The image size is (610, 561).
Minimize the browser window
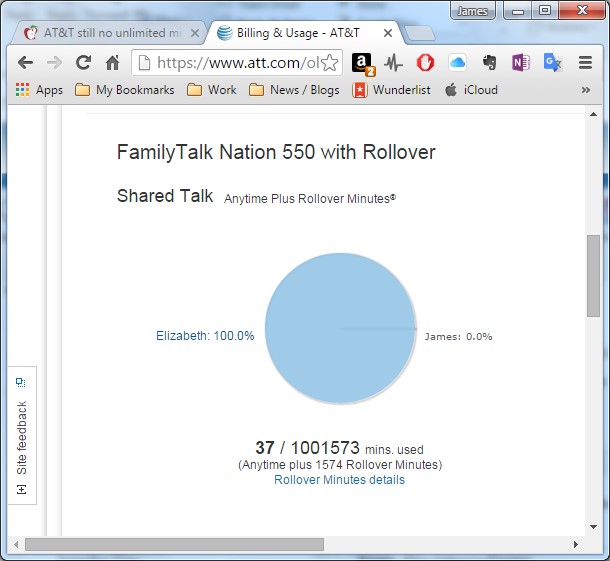tap(518, 11)
